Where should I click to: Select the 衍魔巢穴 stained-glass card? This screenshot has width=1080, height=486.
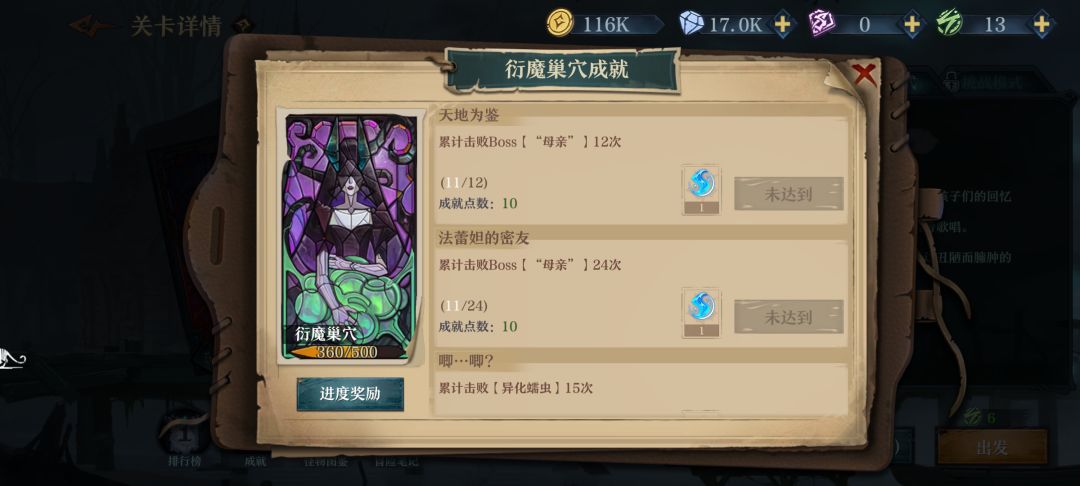[351, 236]
